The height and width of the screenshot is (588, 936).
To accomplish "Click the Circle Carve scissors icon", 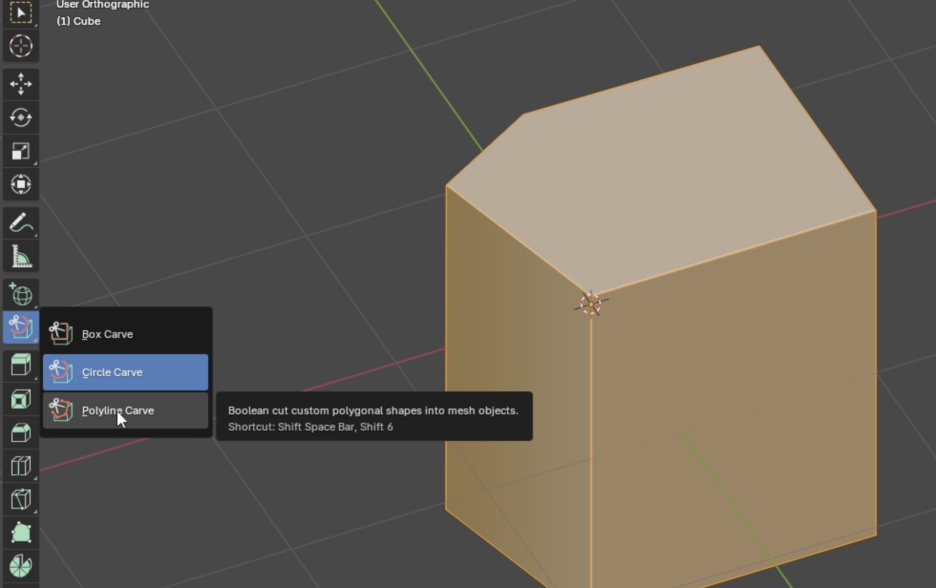I will (60, 371).
